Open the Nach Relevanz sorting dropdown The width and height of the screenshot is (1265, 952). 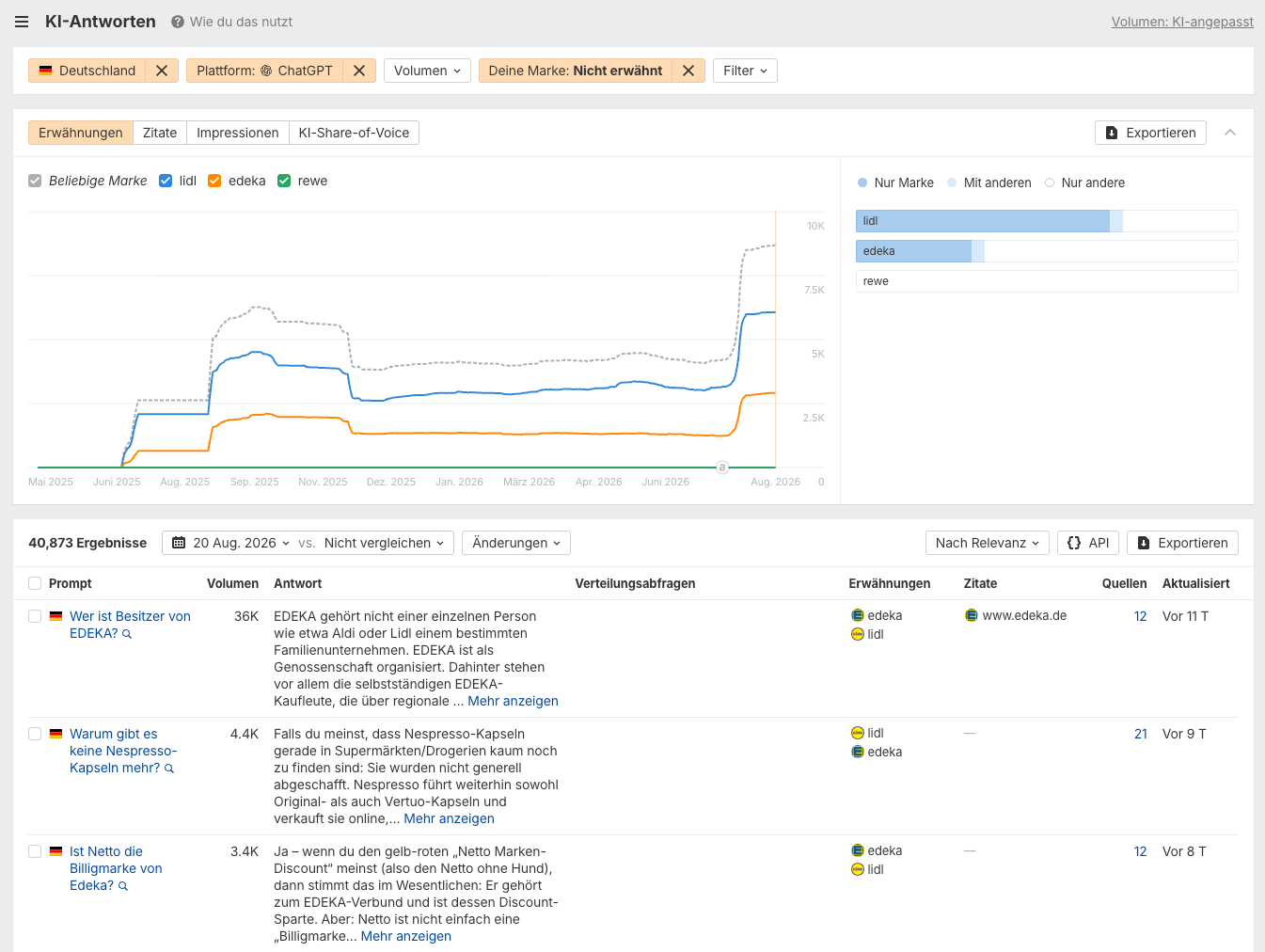coord(988,543)
